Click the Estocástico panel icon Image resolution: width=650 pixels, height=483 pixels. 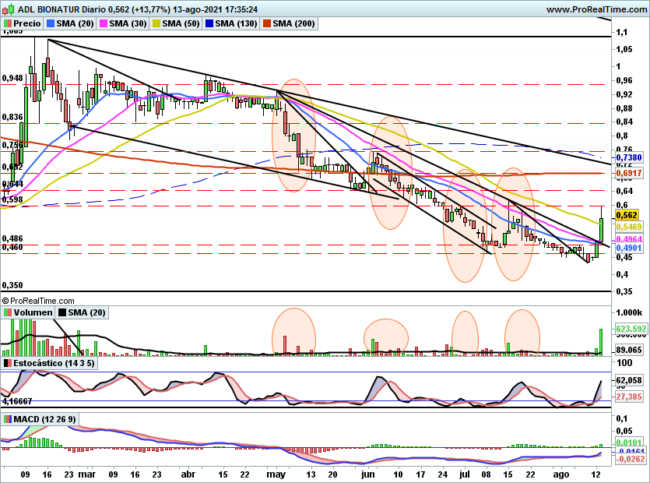[7, 363]
